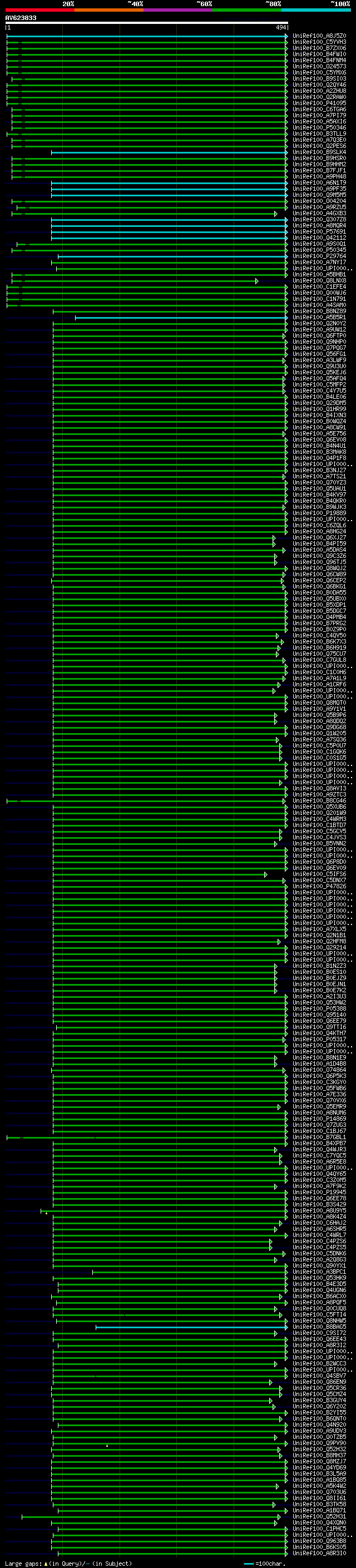The image size is (356, 1568).
Task: Click the red 20% identity legend color
Action: [x=39, y=10]
